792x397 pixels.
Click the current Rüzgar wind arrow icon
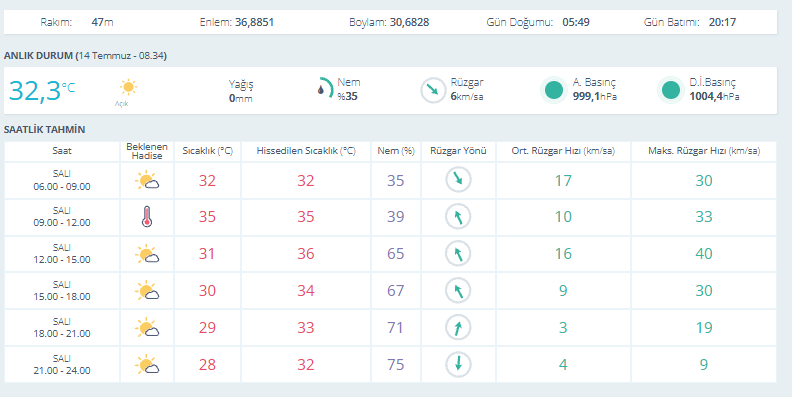tap(433, 90)
